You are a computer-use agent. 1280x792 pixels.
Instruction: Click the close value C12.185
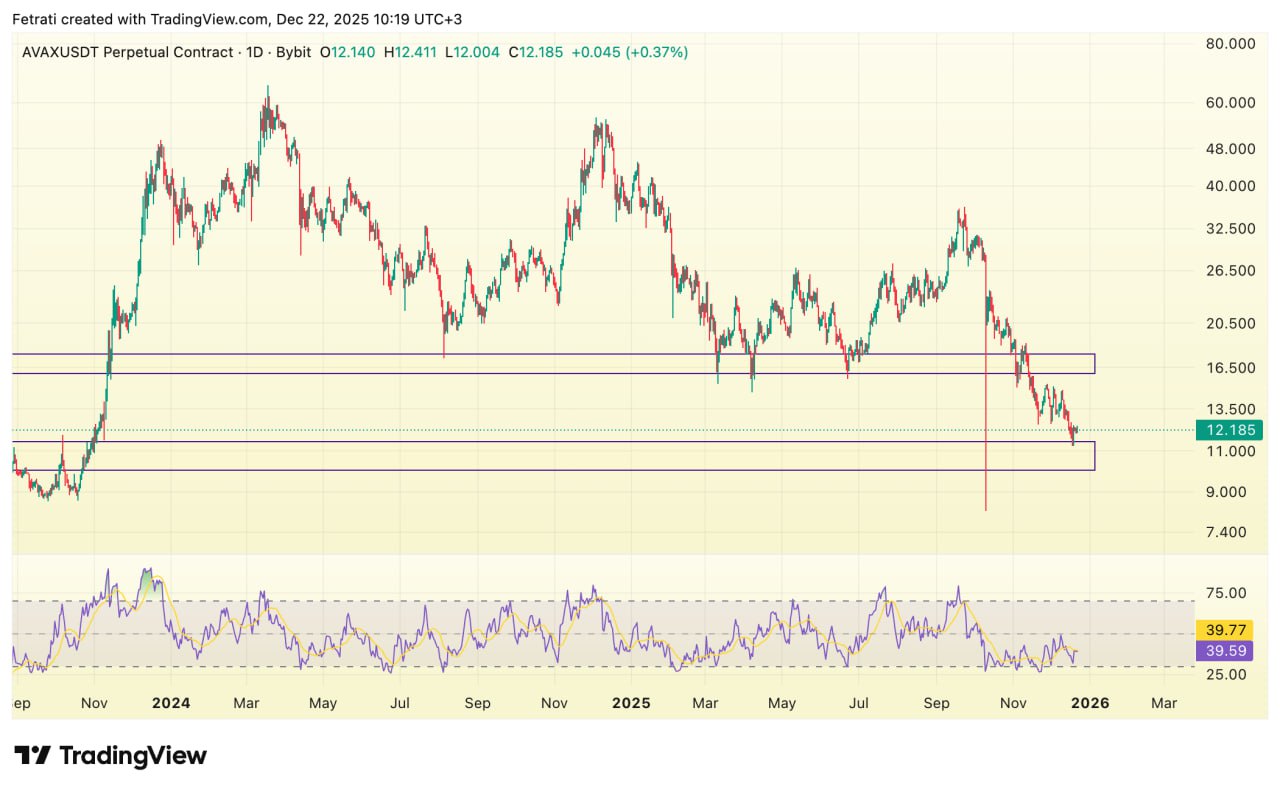click(535, 52)
